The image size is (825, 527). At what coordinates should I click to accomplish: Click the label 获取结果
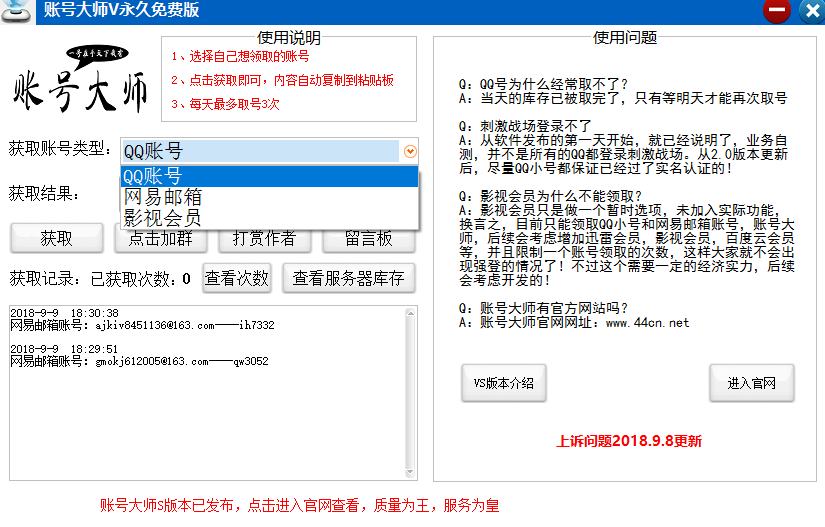[44, 194]
